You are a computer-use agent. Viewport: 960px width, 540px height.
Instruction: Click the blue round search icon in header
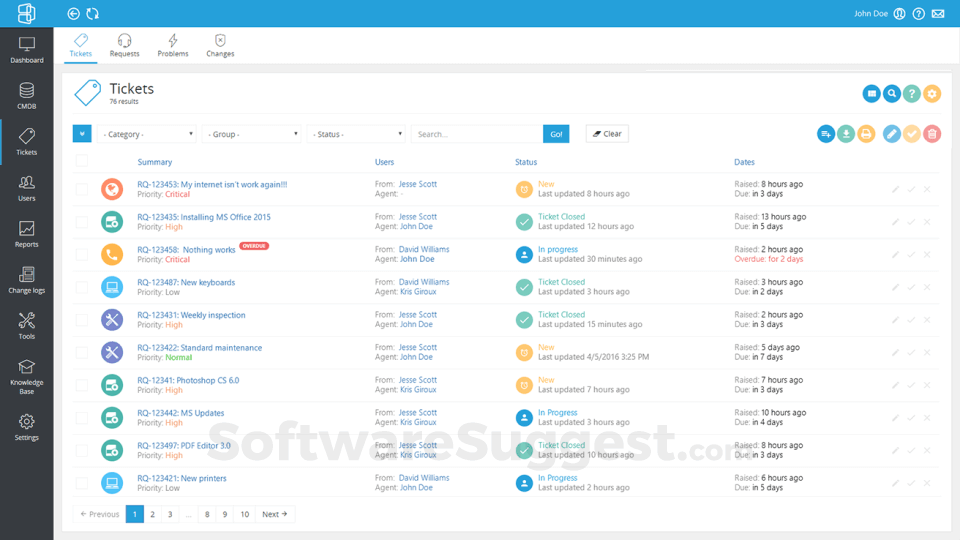click(891, 94)
